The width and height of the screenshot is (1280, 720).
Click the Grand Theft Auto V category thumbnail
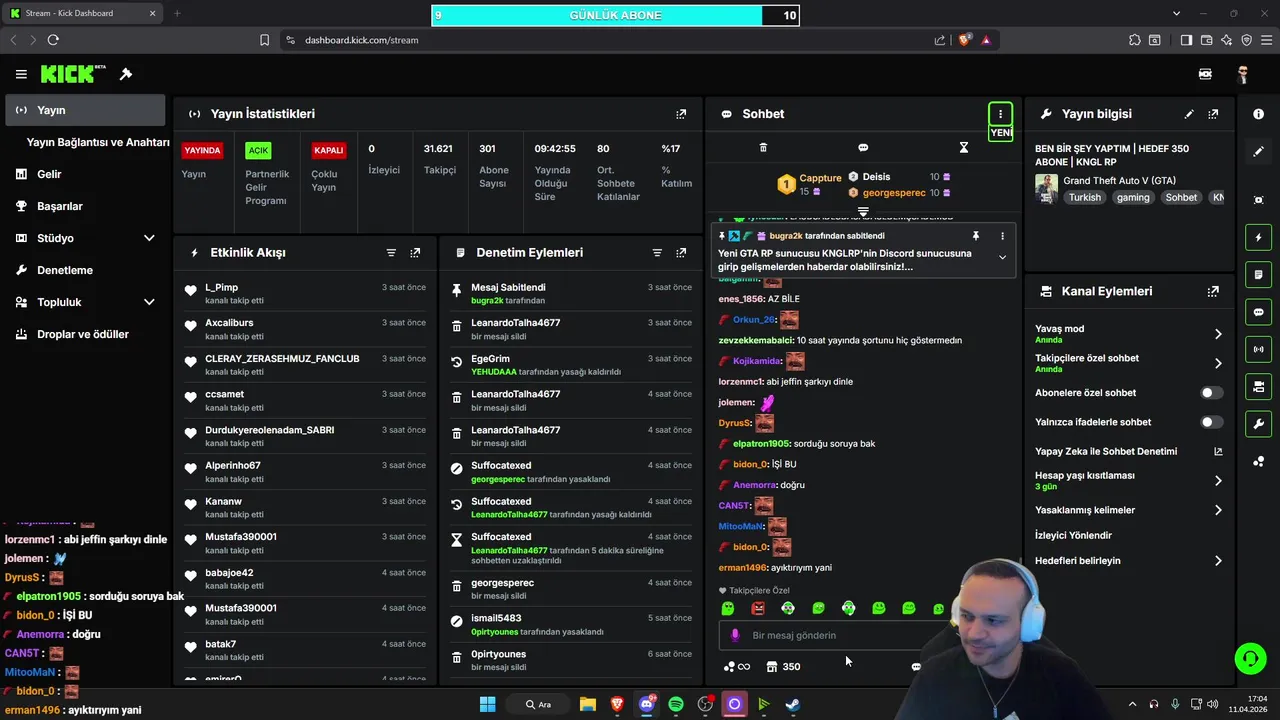(1046, 188)
